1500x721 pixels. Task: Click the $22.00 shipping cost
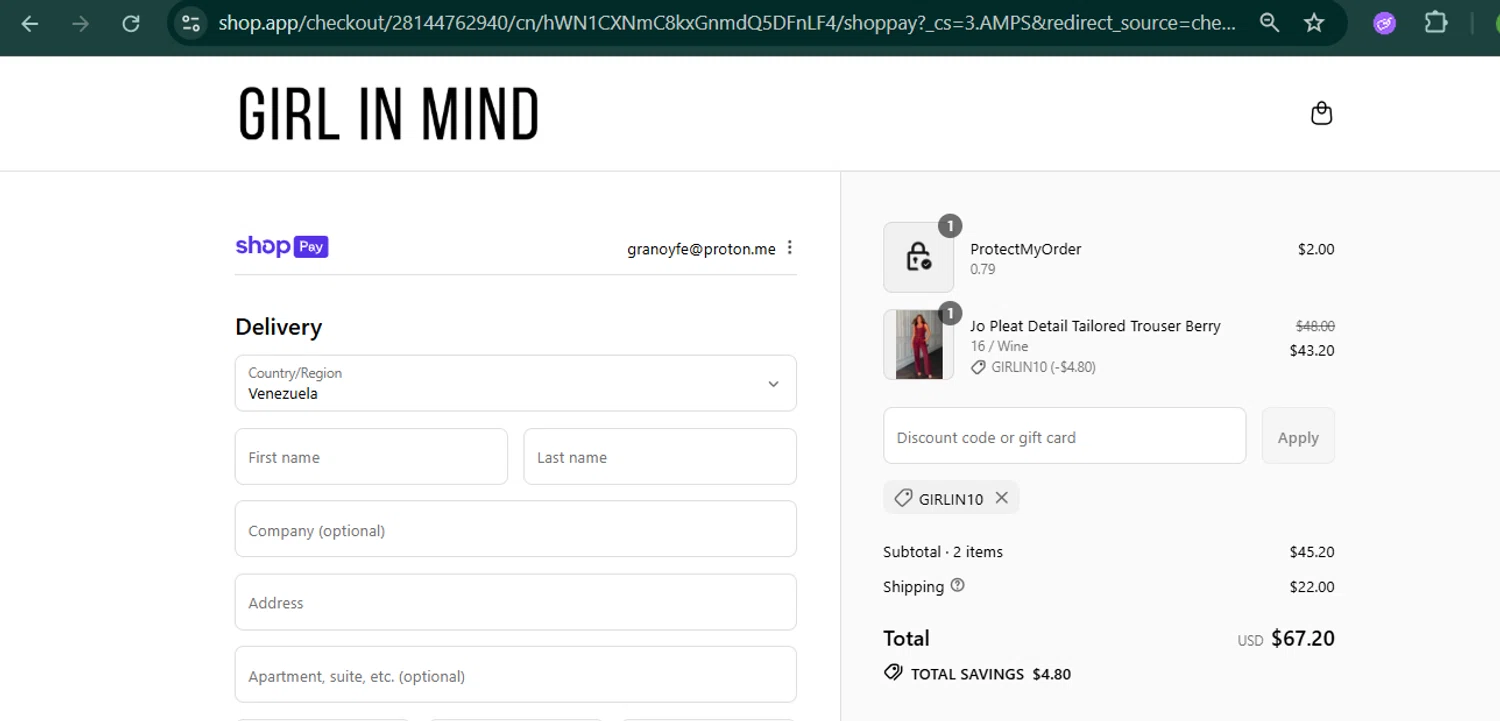click(x=1312, y=587)
